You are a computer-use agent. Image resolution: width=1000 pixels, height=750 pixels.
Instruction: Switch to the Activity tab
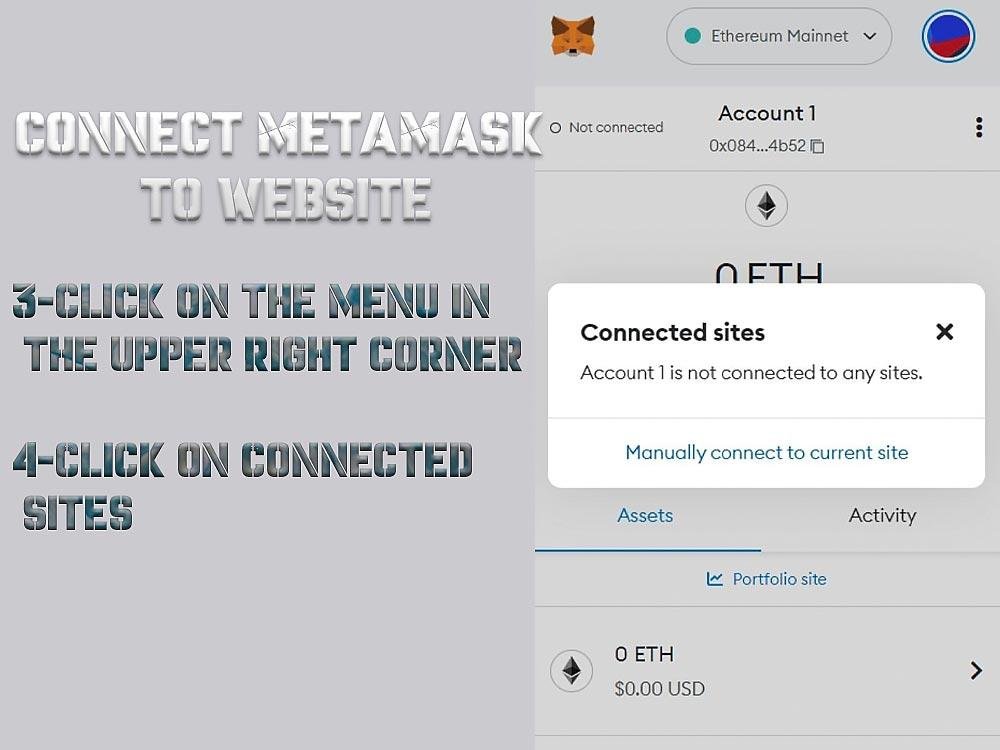(x=882, y=515)
